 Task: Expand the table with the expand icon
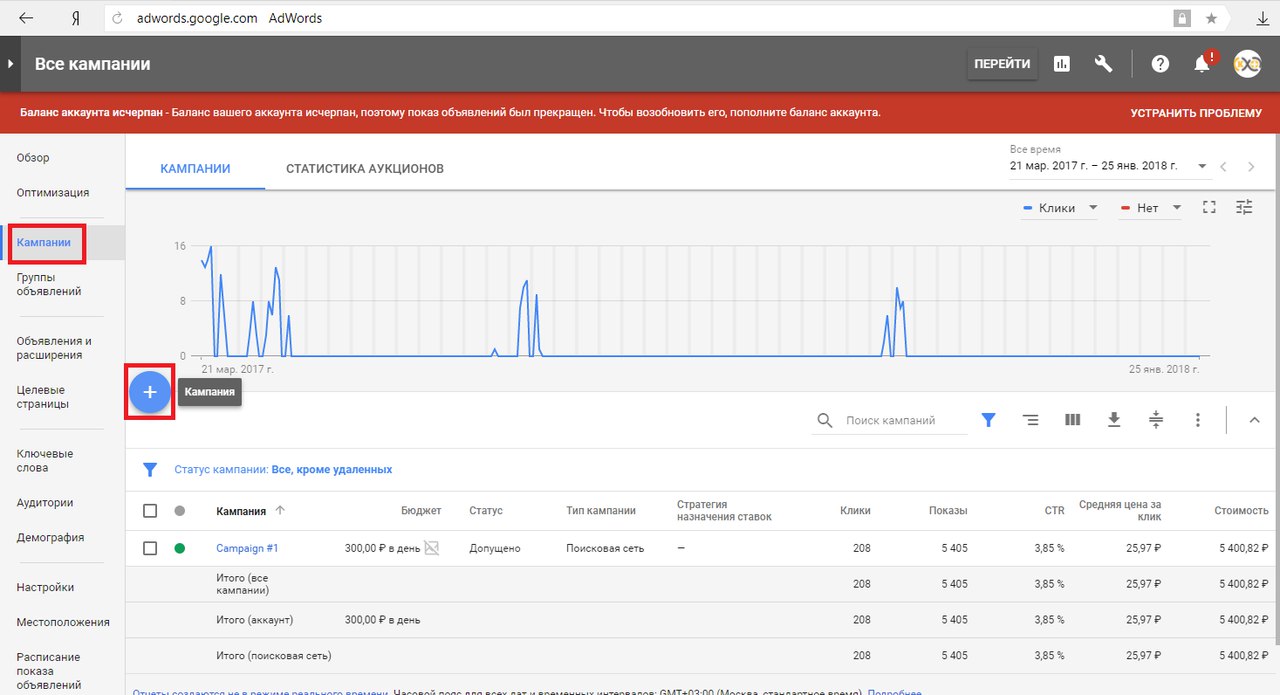click(1156, 421)
